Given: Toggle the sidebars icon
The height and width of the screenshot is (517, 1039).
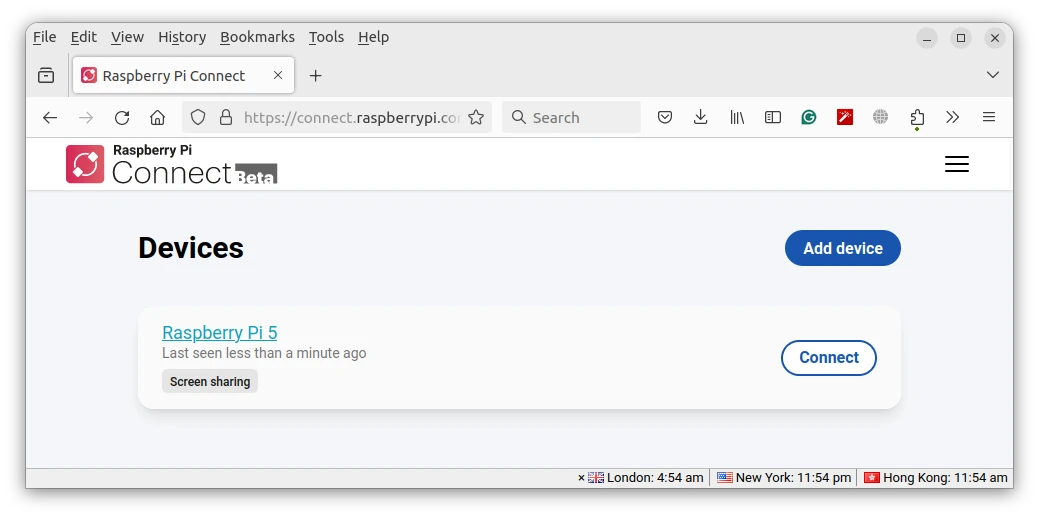Looking at the screenshot, I should (x=773, y=118).
